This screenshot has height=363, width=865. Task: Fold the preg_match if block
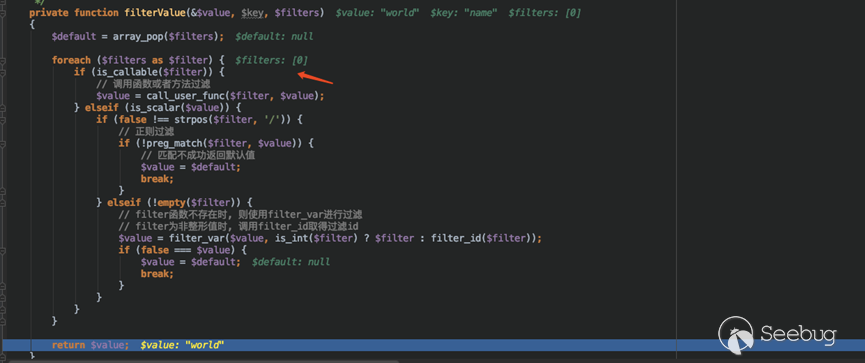pos(2,143)
